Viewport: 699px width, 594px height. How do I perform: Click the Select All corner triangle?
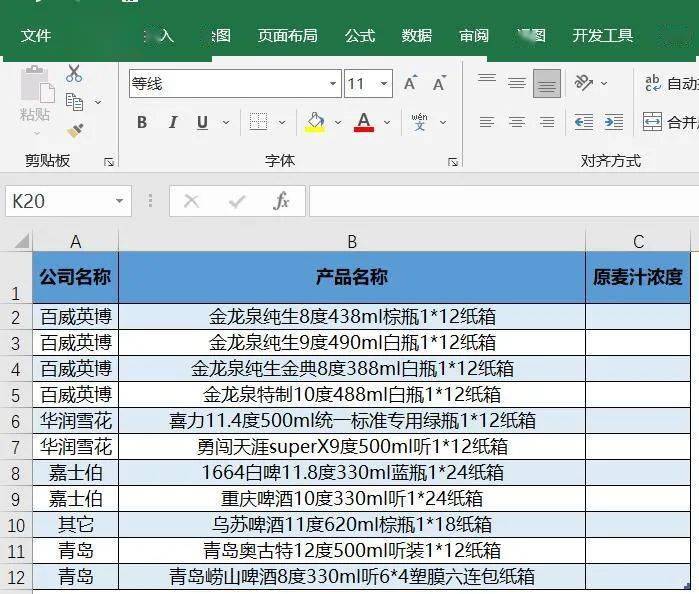pyautogui.click(x=21, y=241)
